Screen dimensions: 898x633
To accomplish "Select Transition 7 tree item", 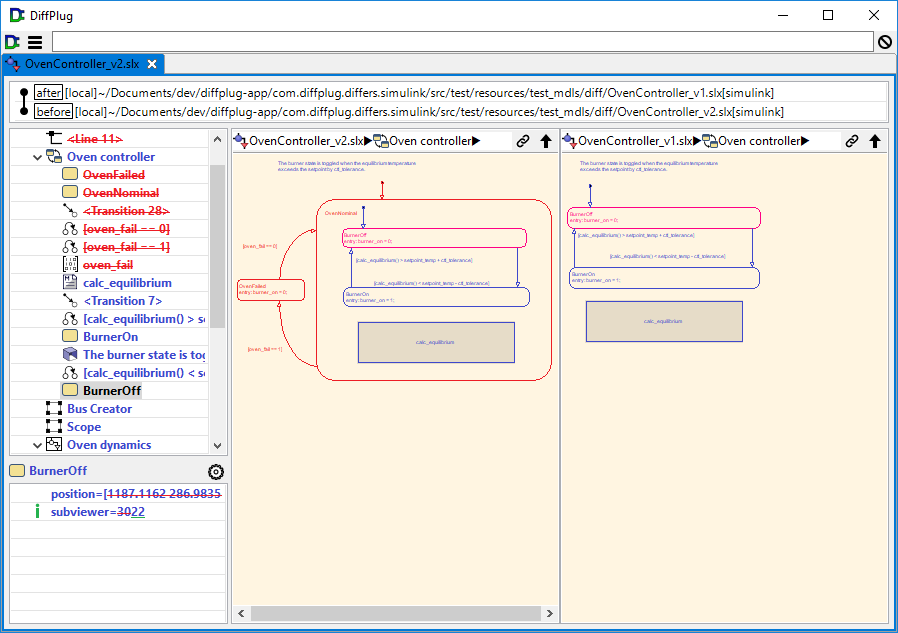I will [x=123, y=301].
